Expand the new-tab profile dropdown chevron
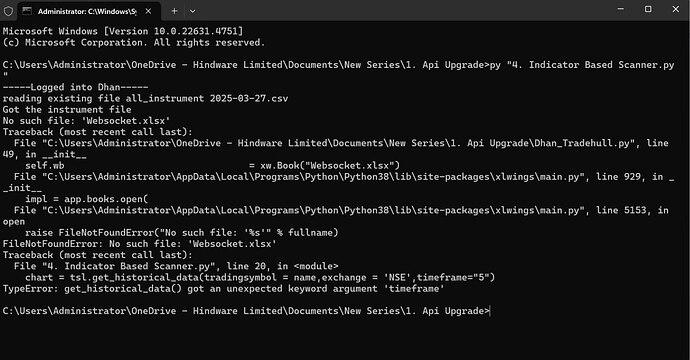 (192, 11)
